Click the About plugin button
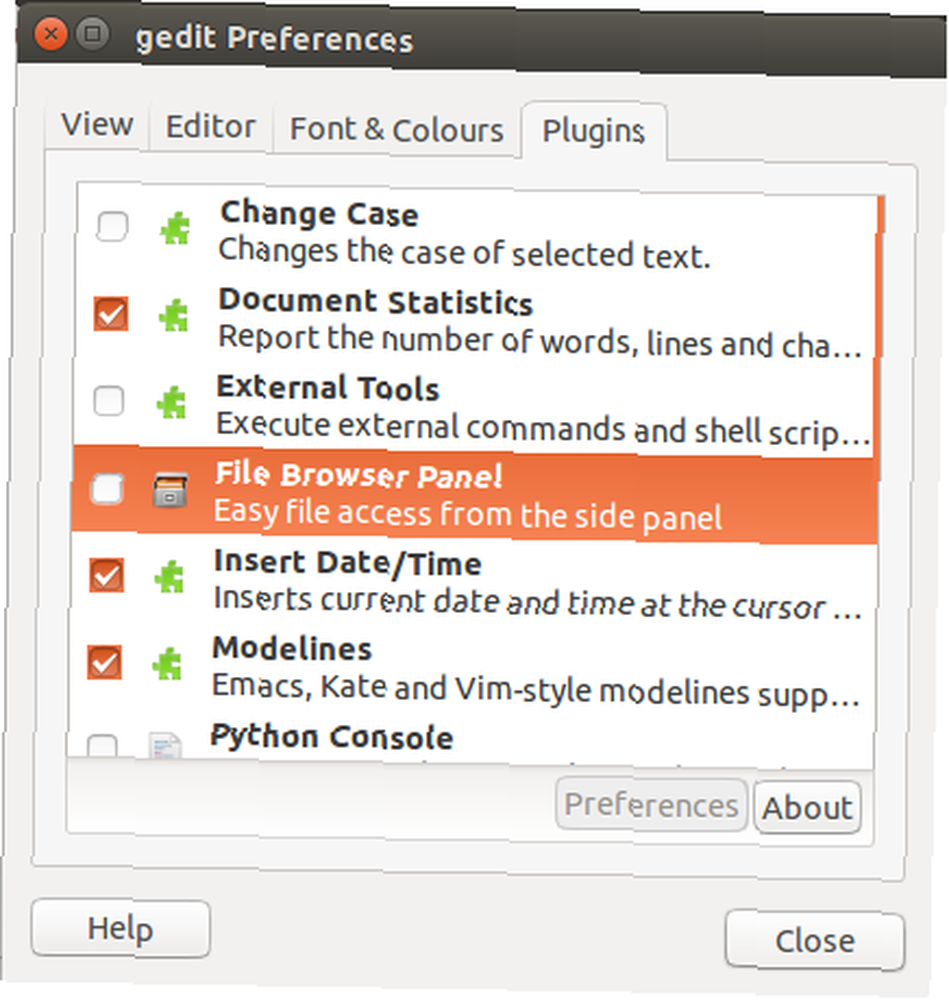Screen dimensions: 949x1000 coord(807,807)
